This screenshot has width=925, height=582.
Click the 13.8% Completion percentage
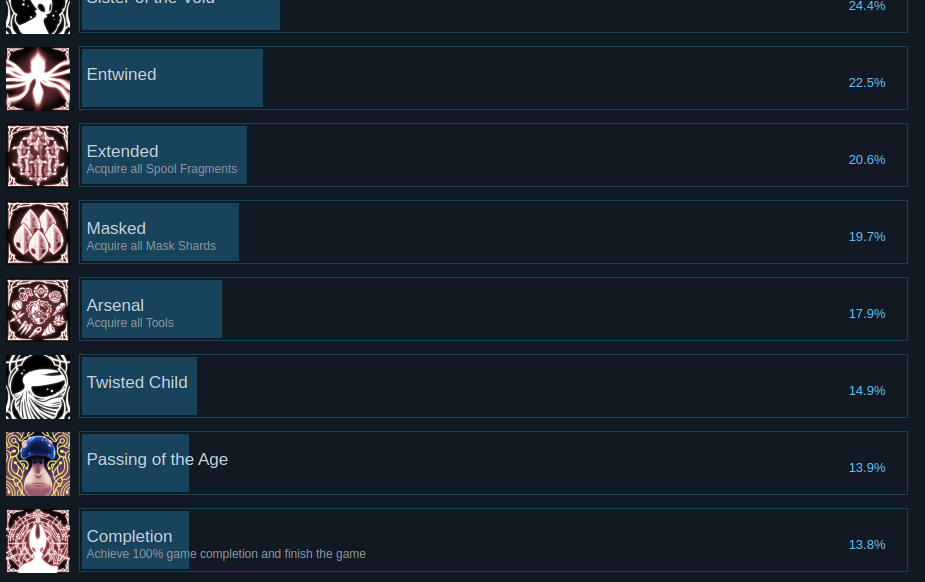click(x=867, y=545)
